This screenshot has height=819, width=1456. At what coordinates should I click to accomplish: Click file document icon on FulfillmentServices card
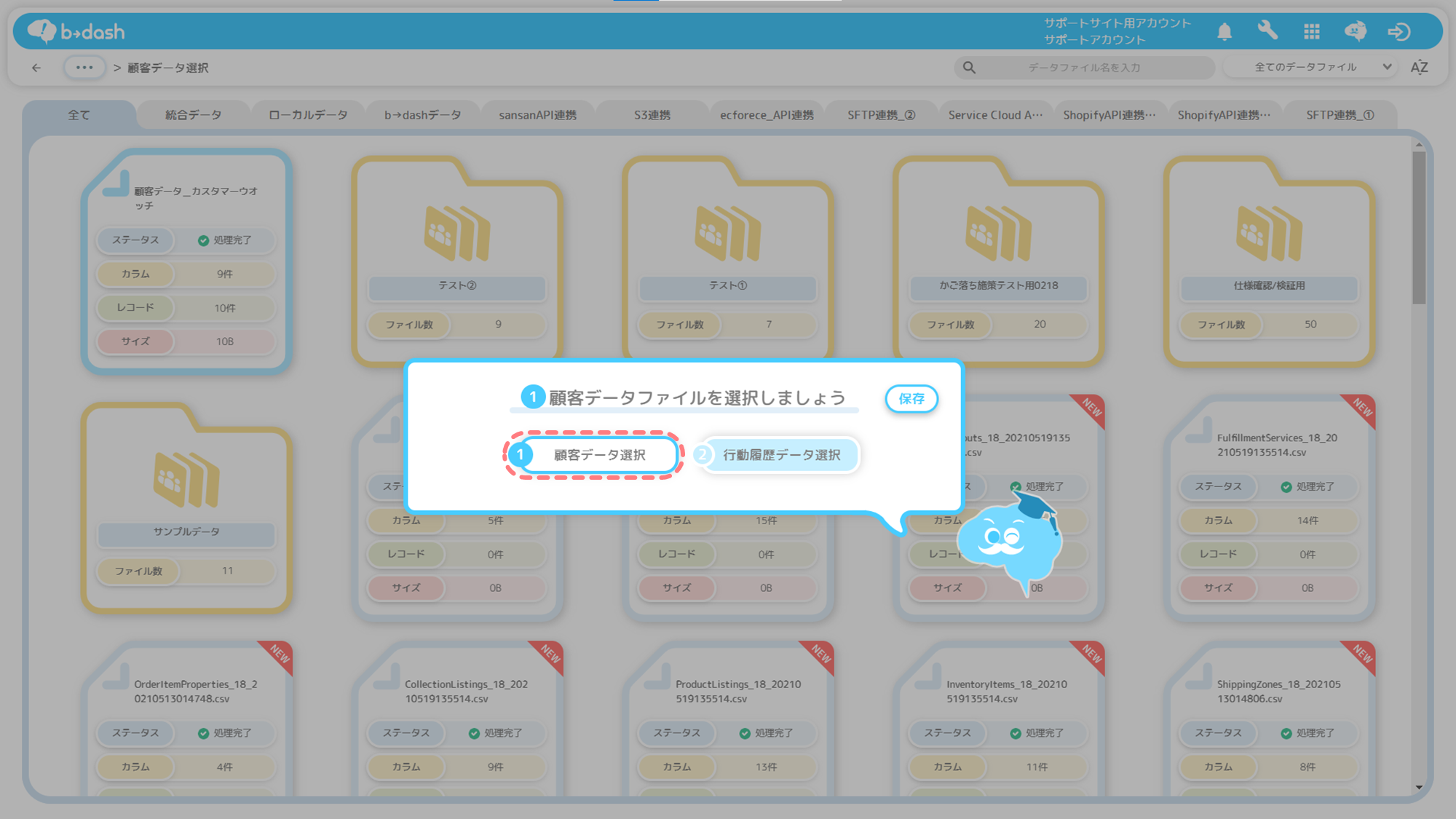pos(1198,431)
